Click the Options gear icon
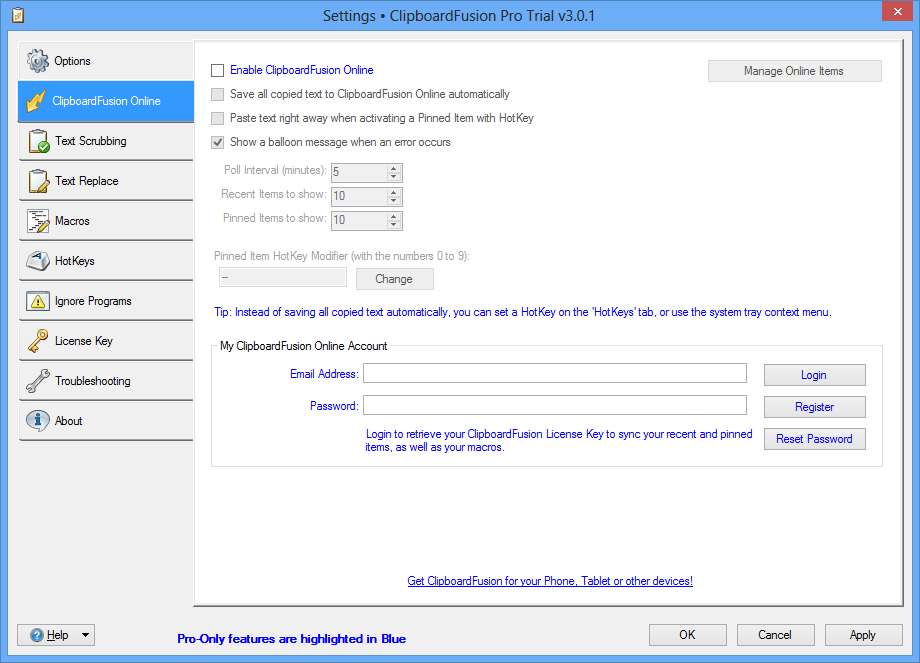 pos(38,61)
